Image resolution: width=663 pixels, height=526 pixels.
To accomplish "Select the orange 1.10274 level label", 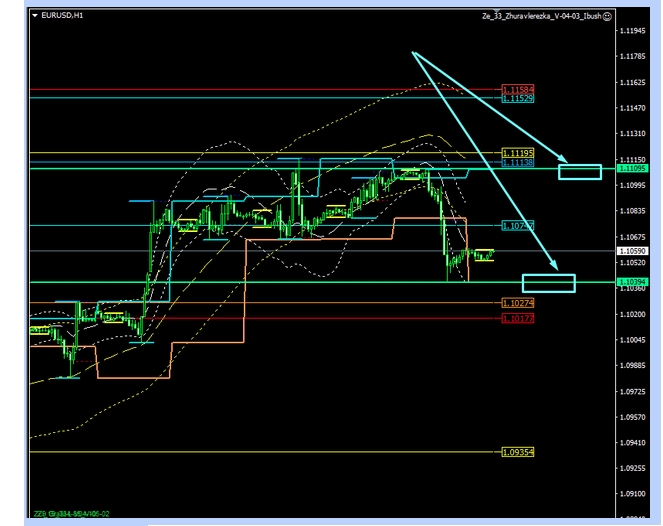I will 517,302.
